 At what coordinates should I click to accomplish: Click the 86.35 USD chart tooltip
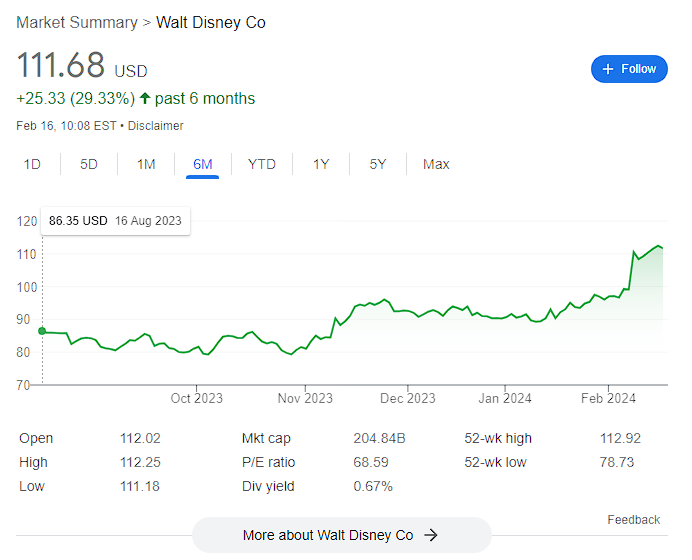[115, 221]
